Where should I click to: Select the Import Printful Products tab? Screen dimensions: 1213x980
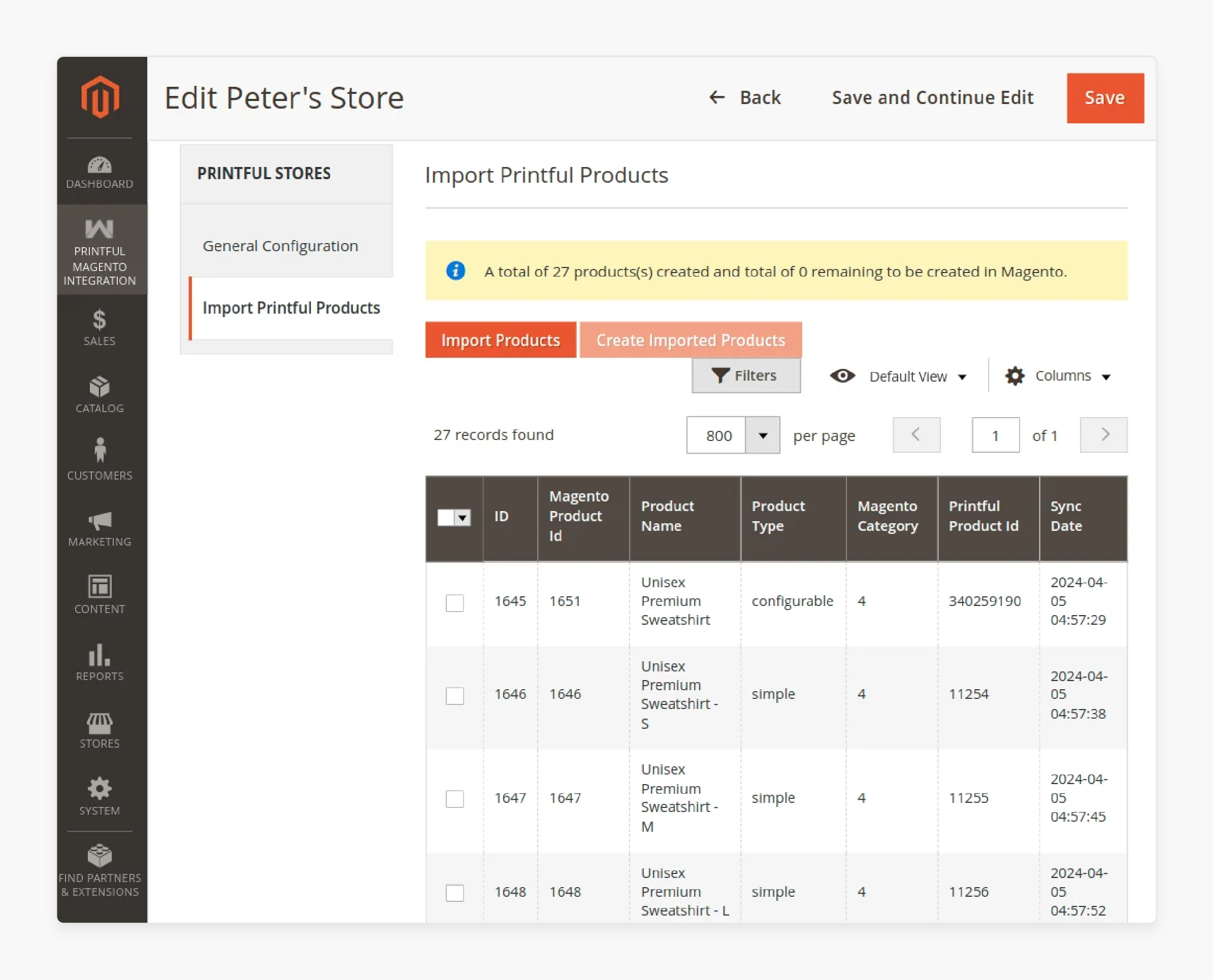[x=291, y=308]
